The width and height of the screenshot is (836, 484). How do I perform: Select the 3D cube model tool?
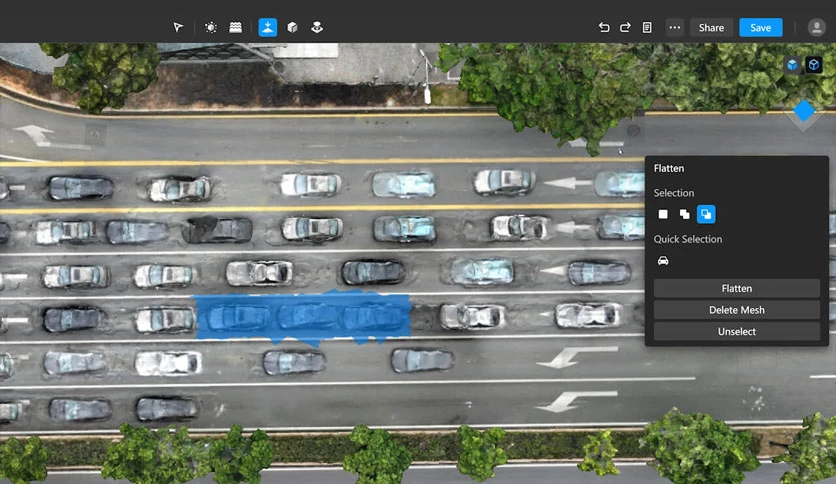coord(292,27)
